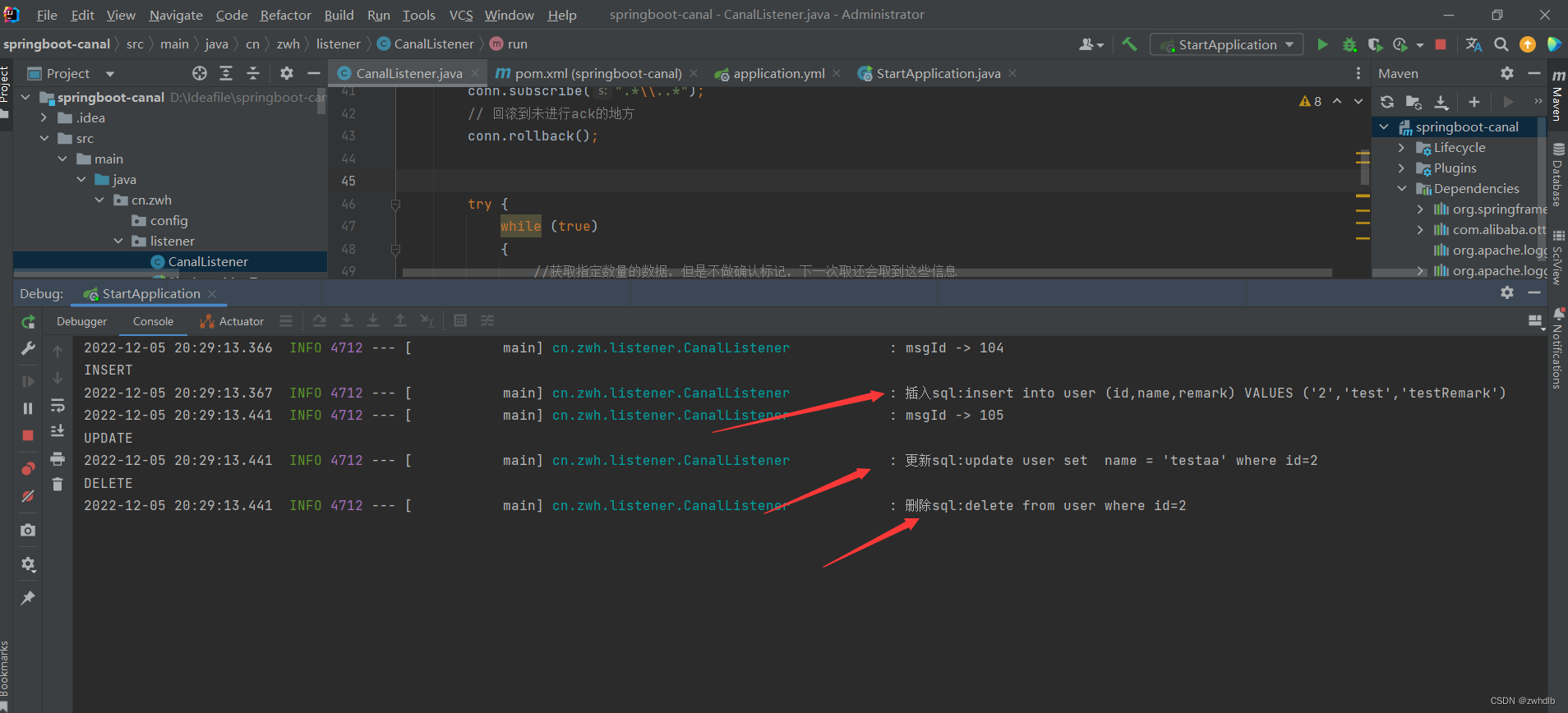Open the user account dropdown icon

[x=1091, y=44]
